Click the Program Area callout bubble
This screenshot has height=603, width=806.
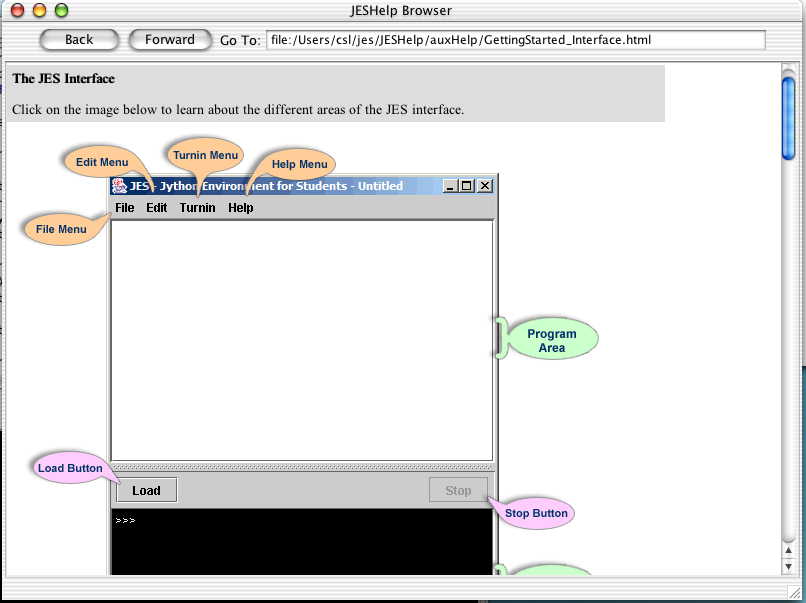pyautogui.click(x=552, y=340)
